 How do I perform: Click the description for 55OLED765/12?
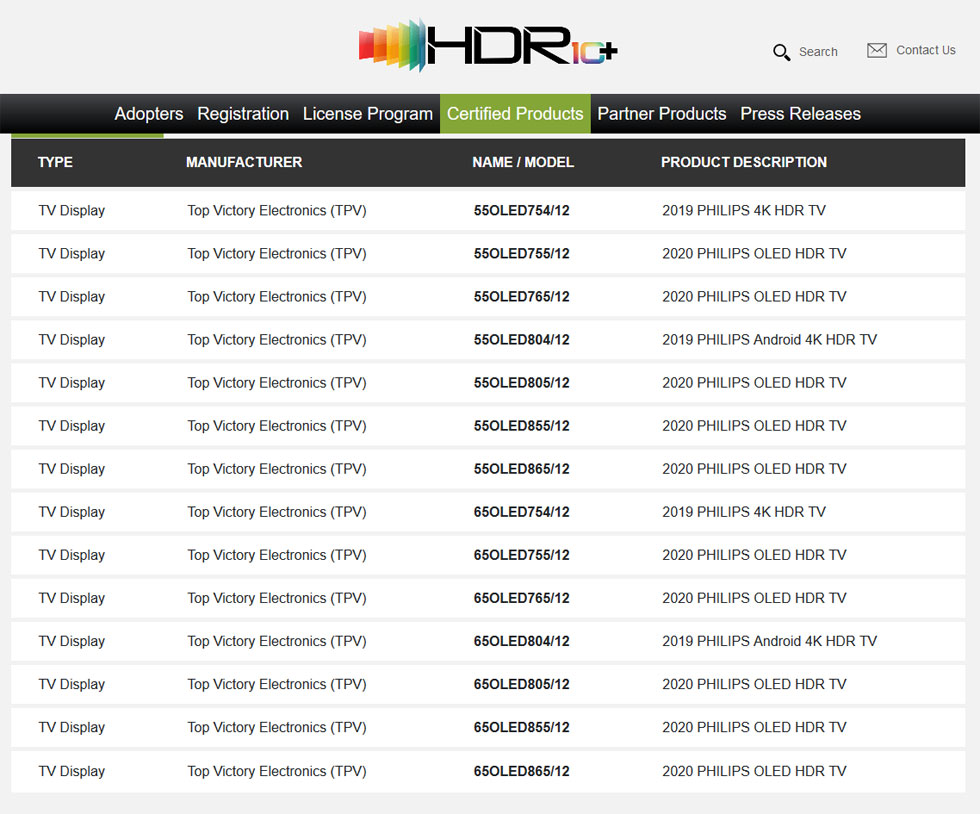pos(754,297)
